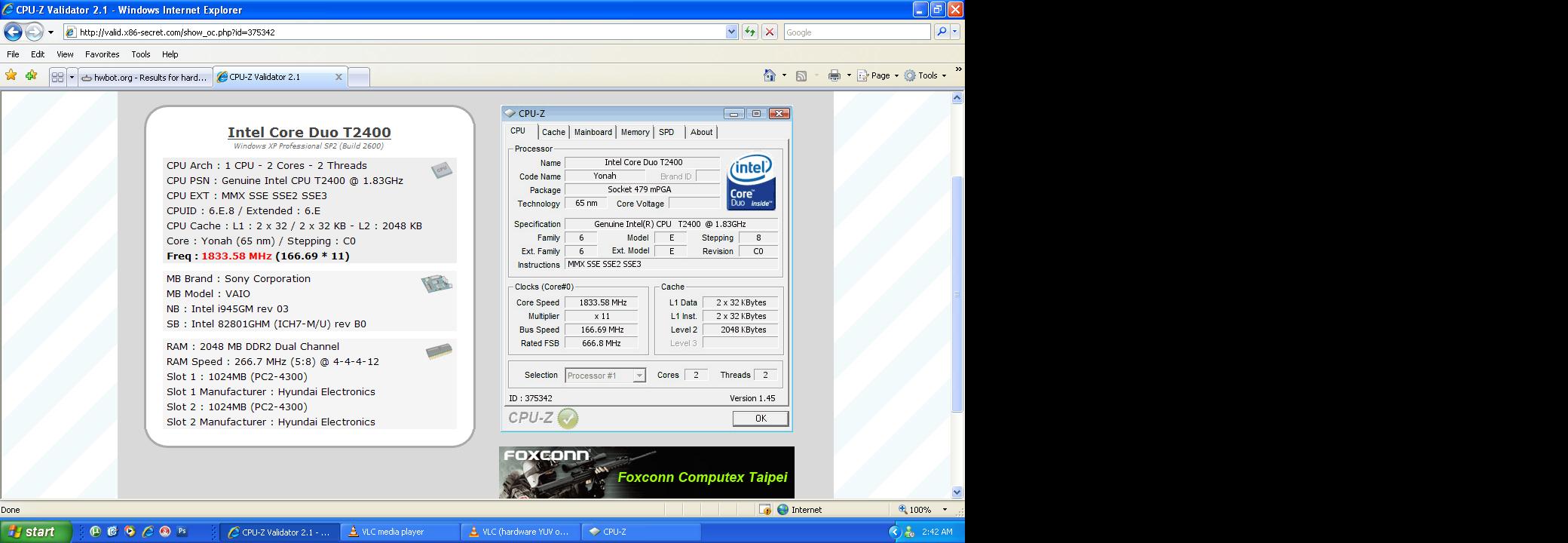Open the Edit menu
1568x543 pixels.
pos(38,54)
